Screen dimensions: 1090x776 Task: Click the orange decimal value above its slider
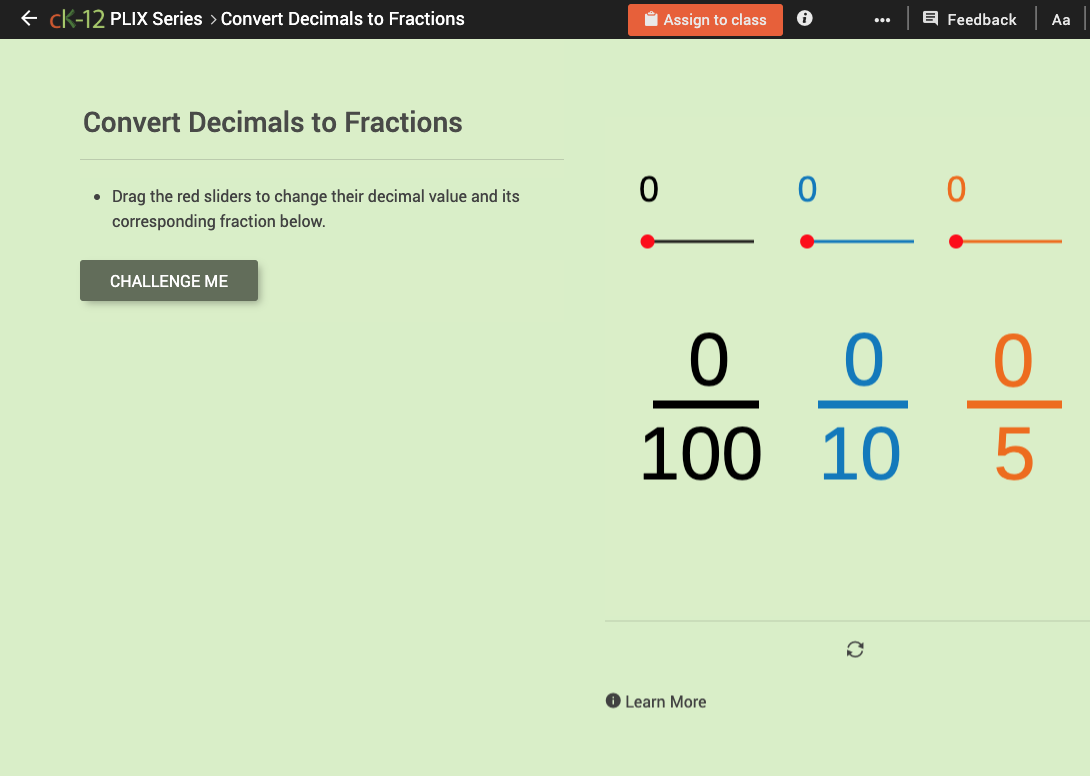(956, 188)
